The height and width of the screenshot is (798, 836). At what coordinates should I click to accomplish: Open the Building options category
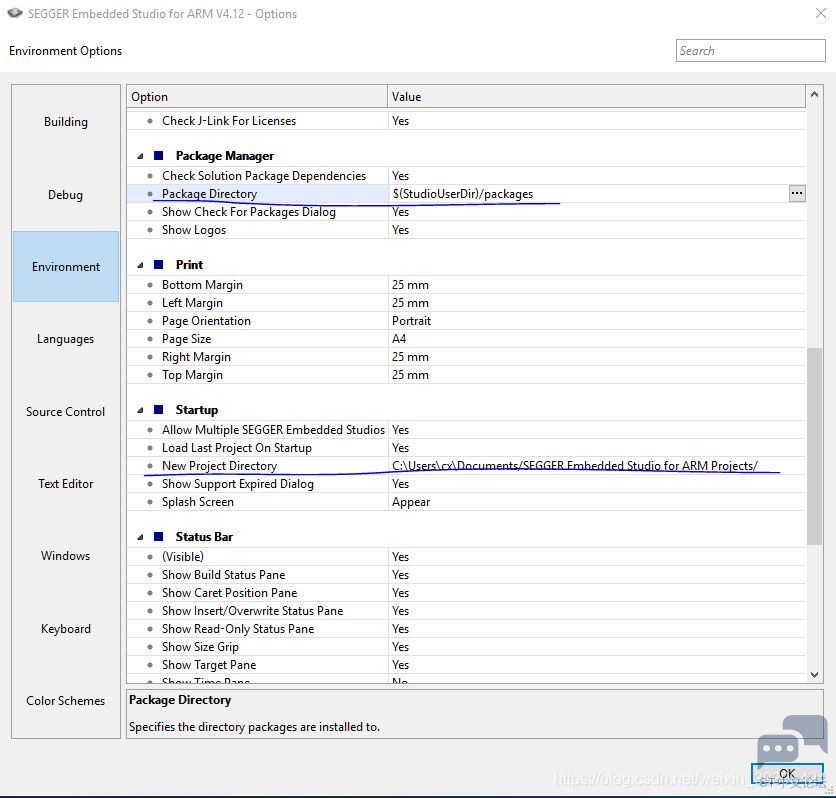point(66,122)
